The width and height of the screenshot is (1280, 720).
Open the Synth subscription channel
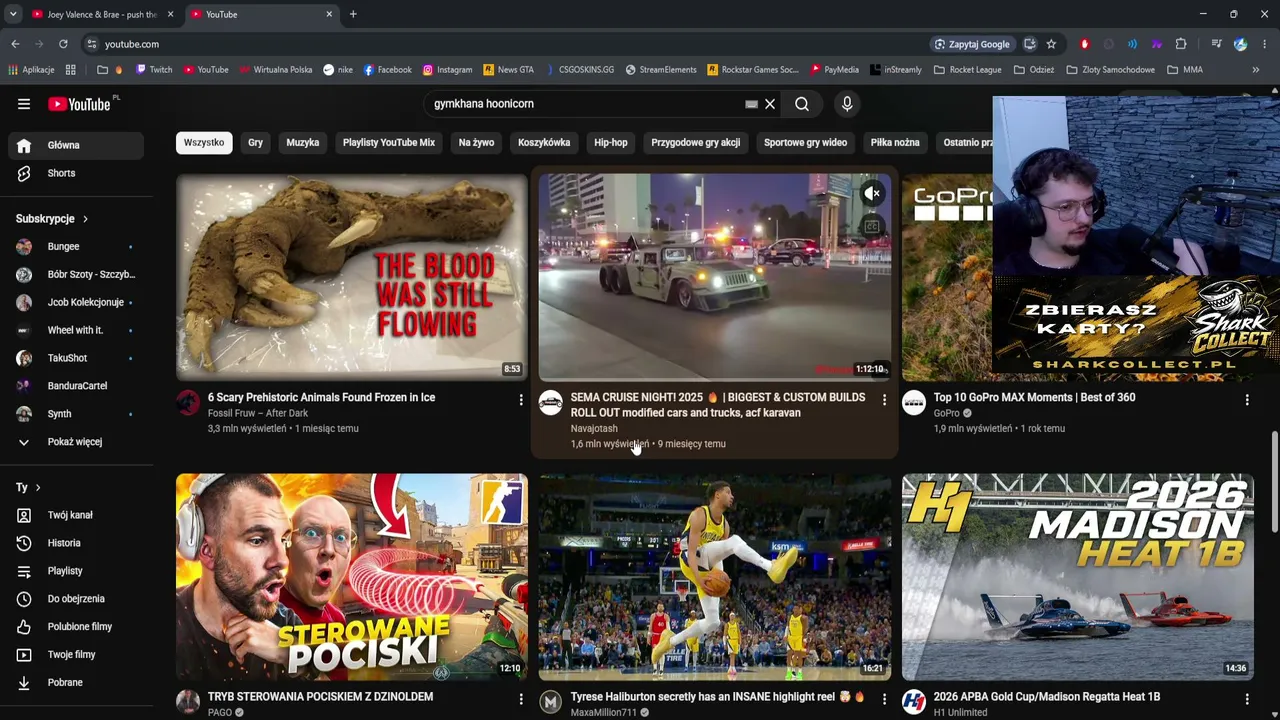pyautogui.click(x=76, y=414)
